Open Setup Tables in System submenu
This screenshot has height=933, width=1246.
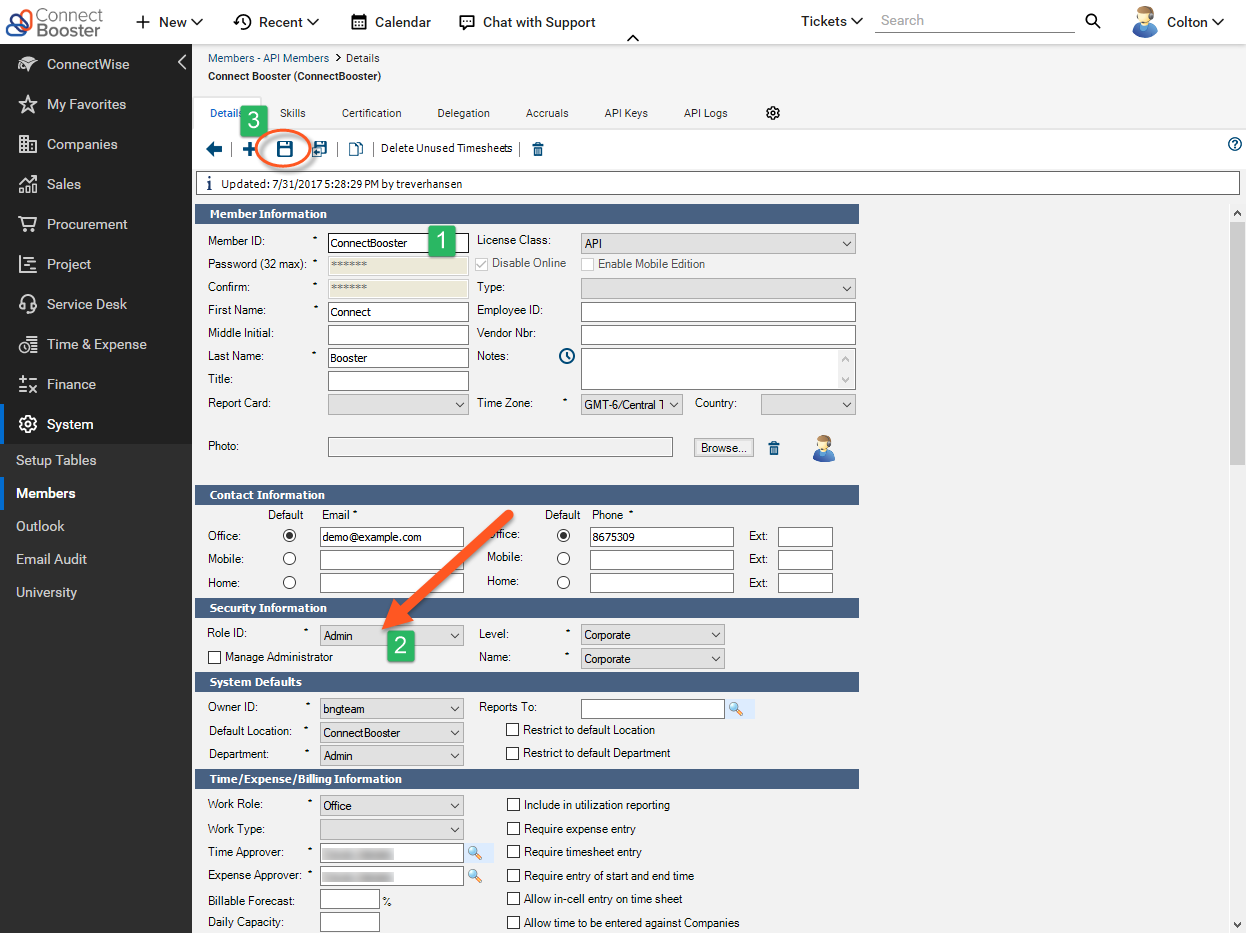tap(56, 460)
